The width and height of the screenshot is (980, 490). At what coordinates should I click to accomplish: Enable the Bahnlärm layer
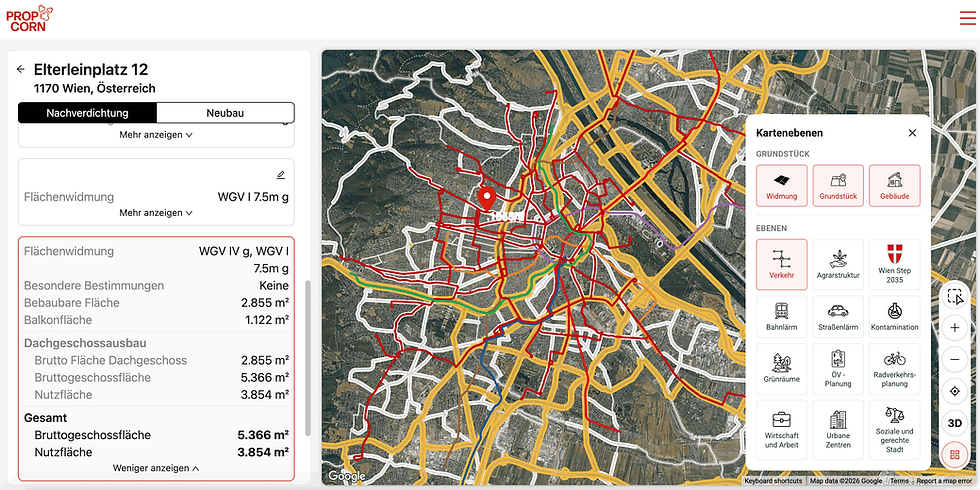pyautogui.click(x=782, y=317)
